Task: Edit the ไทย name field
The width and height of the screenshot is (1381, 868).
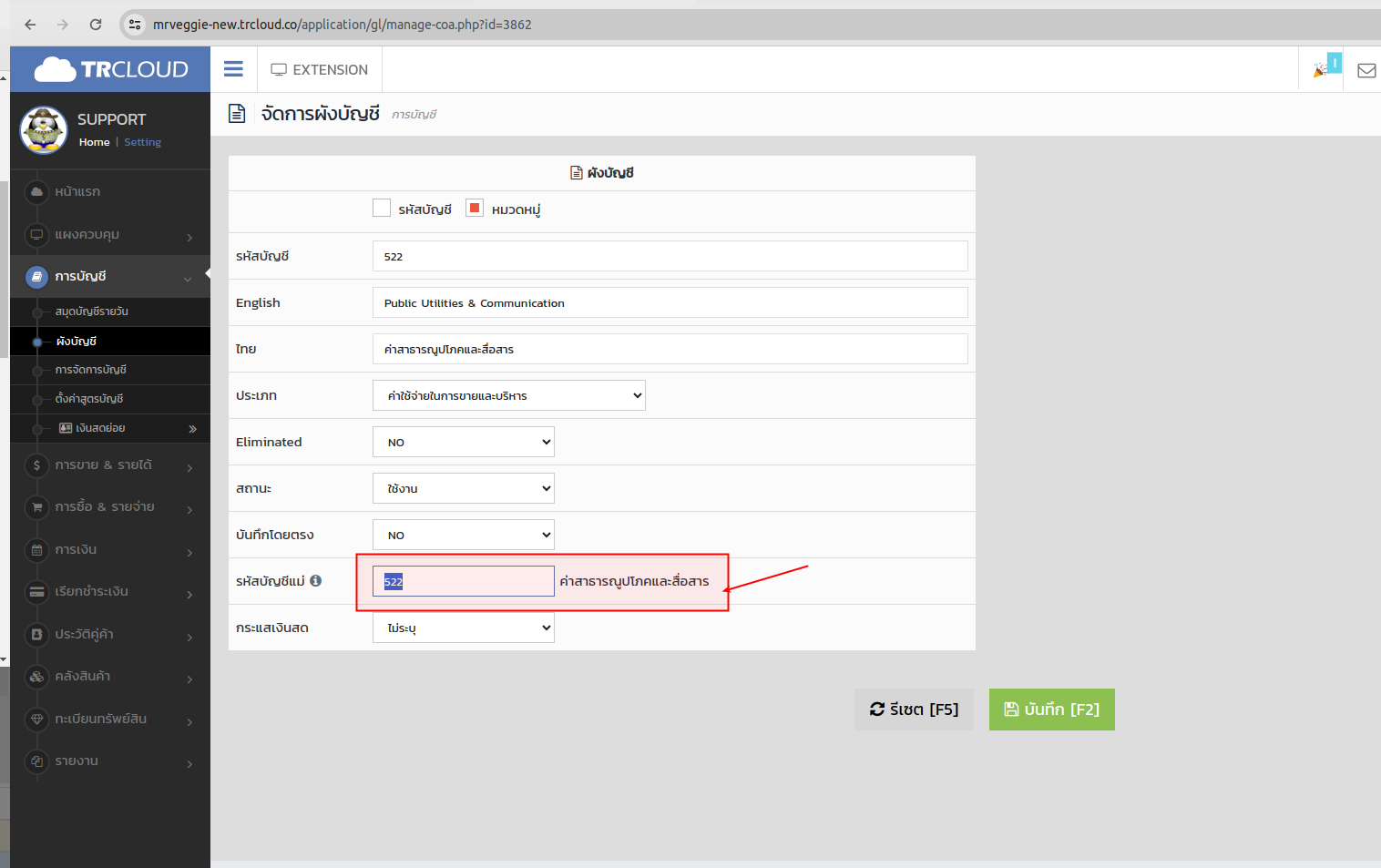Action: click(x=670, y=349)
